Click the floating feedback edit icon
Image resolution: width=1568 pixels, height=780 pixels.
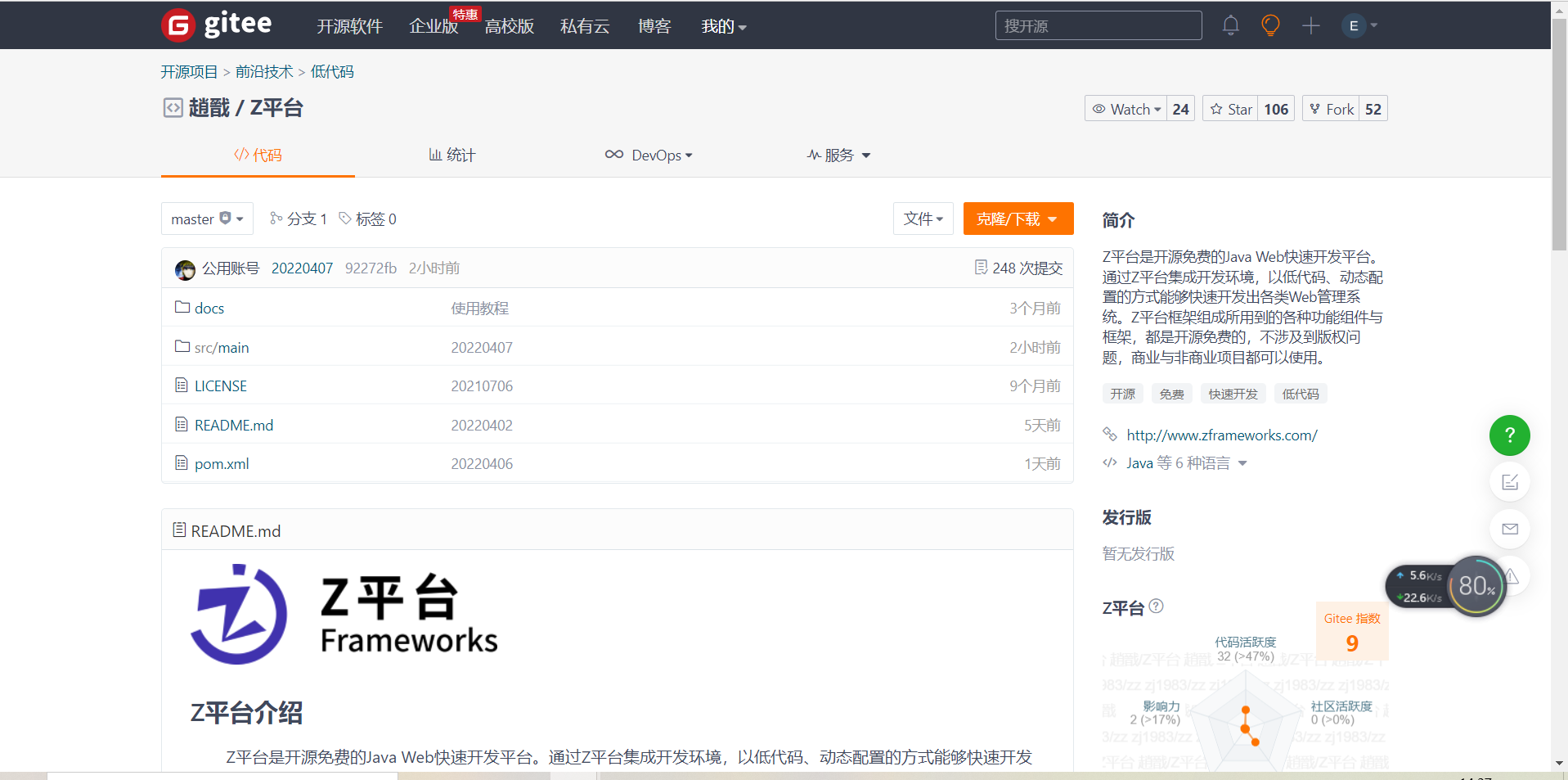tap(1509, 482)
